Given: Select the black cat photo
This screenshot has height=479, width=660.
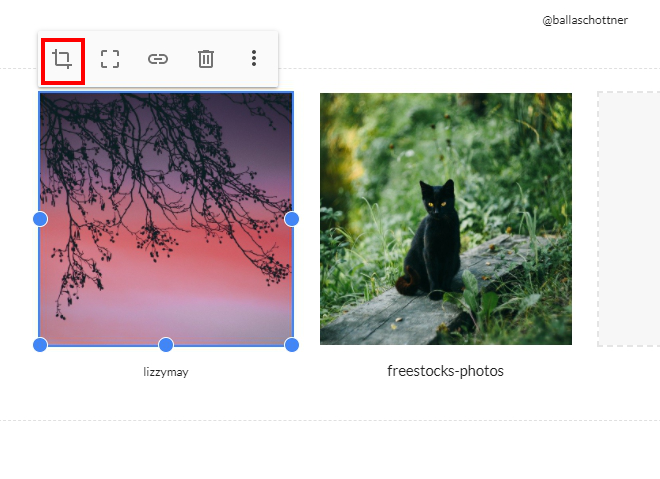Looking at the screenshot, I should (446, 219).
